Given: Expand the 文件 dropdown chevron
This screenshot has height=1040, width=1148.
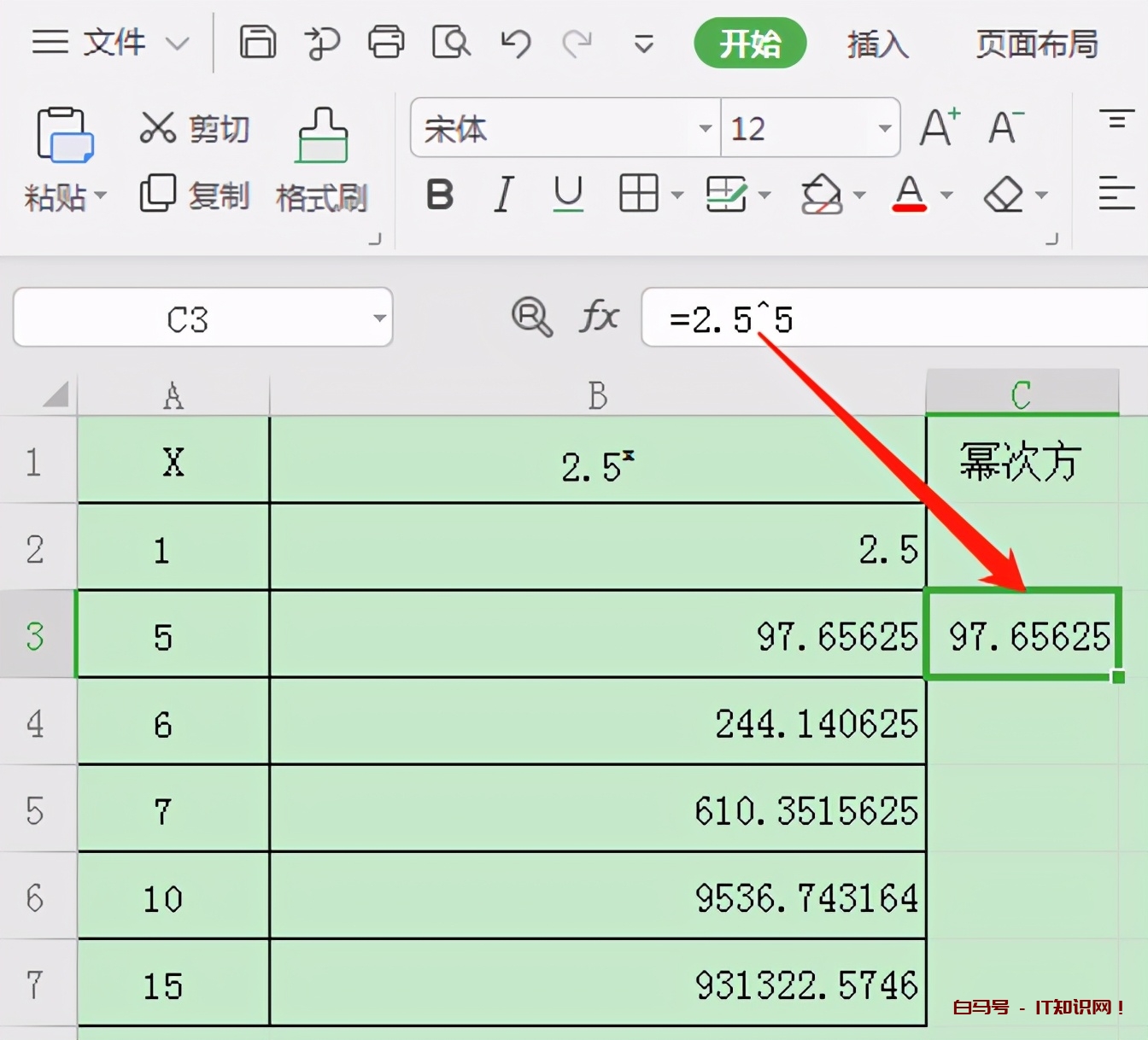Looking at the screenshot, I should coord(177,44).
